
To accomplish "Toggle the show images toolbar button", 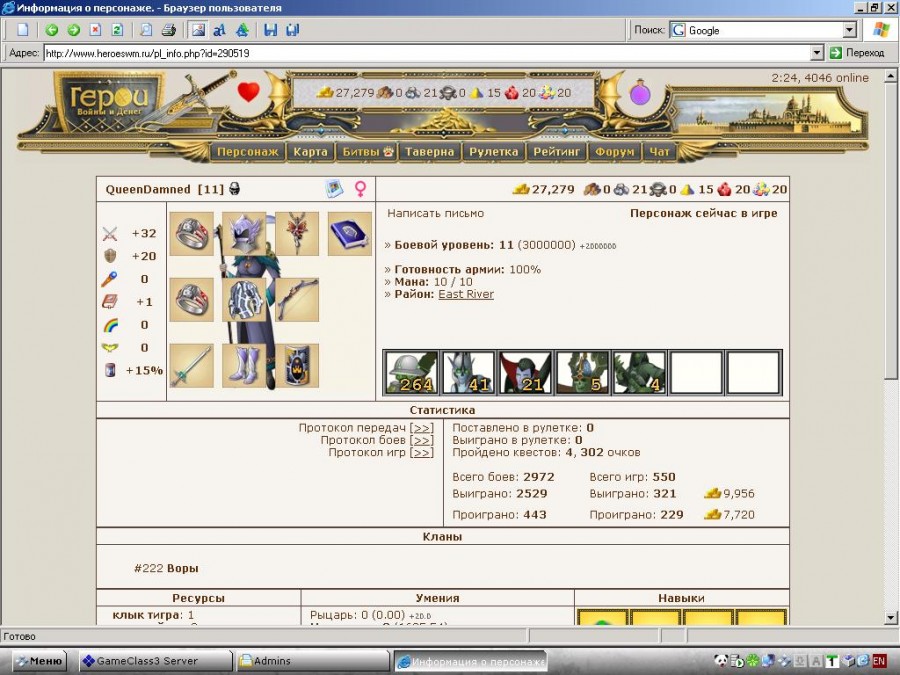I will pos(198,30).
